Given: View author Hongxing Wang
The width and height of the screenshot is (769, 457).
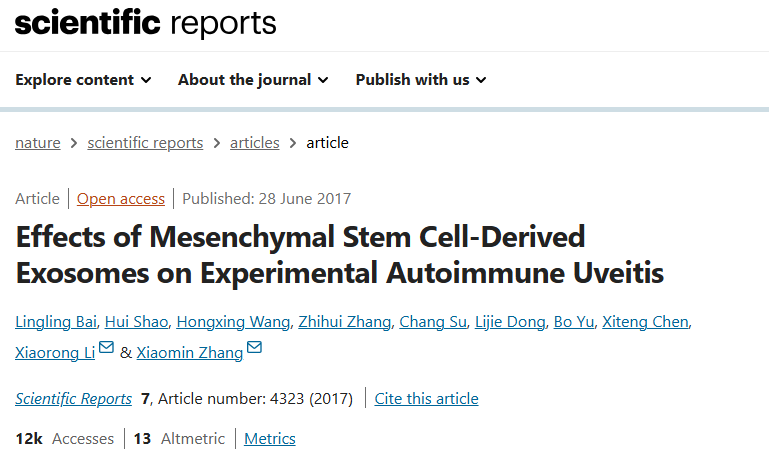Looking at the screenshot, I should tap(236, 321).
